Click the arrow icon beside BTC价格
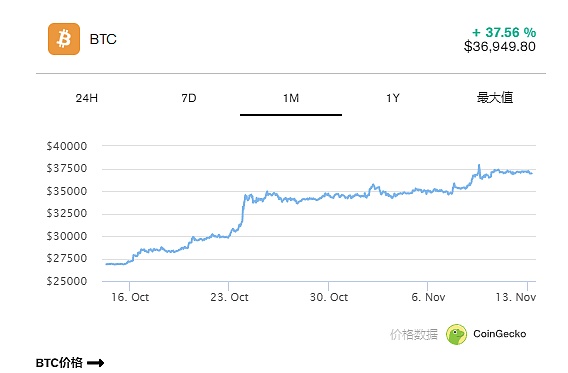The image size is (568, 373). tap(96, 362)
